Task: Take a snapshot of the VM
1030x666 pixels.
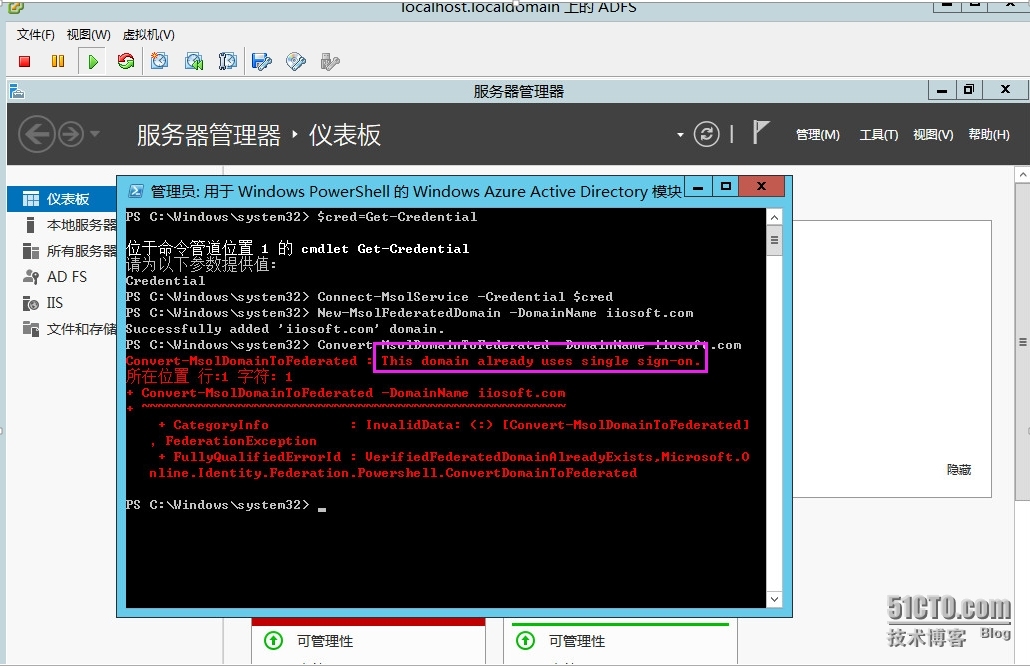Action: point(160,62)
